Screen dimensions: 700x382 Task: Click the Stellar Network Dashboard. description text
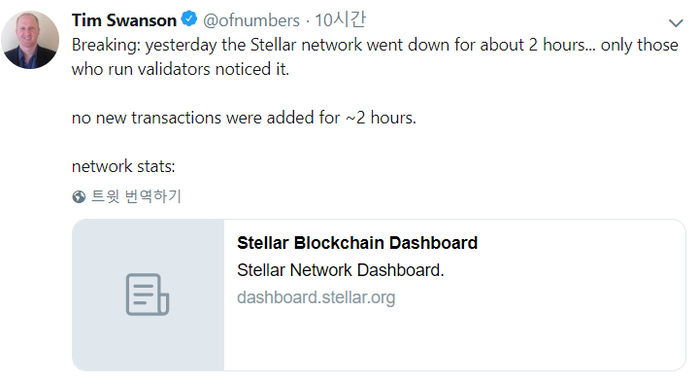pyautogui.click(x=341, y=270)
